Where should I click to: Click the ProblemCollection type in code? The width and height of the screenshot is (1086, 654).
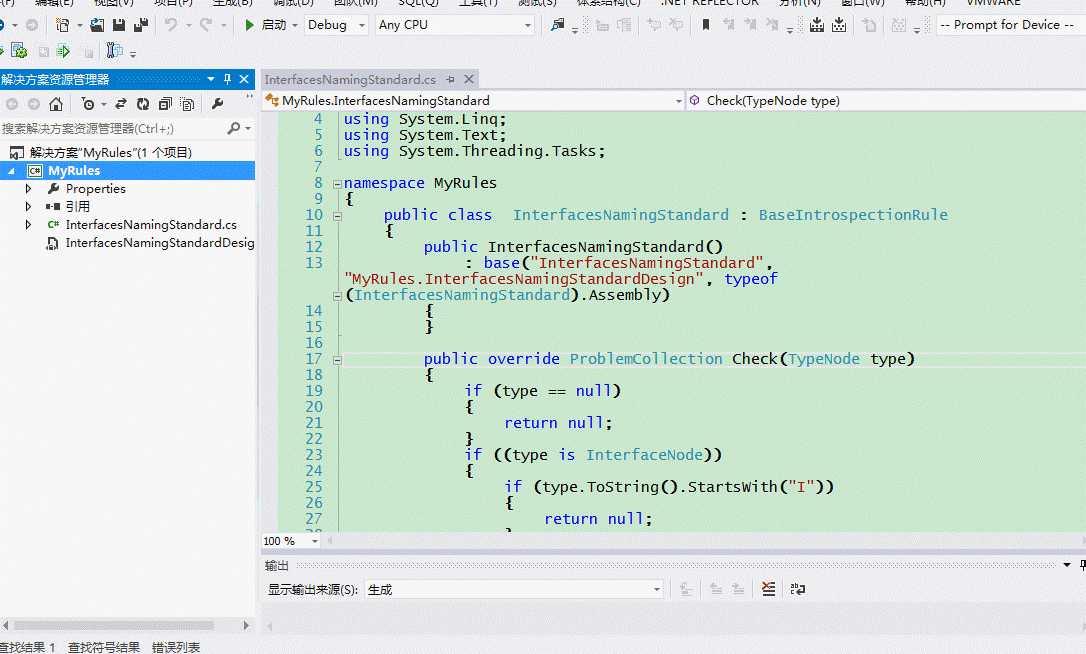coord(646,359)
